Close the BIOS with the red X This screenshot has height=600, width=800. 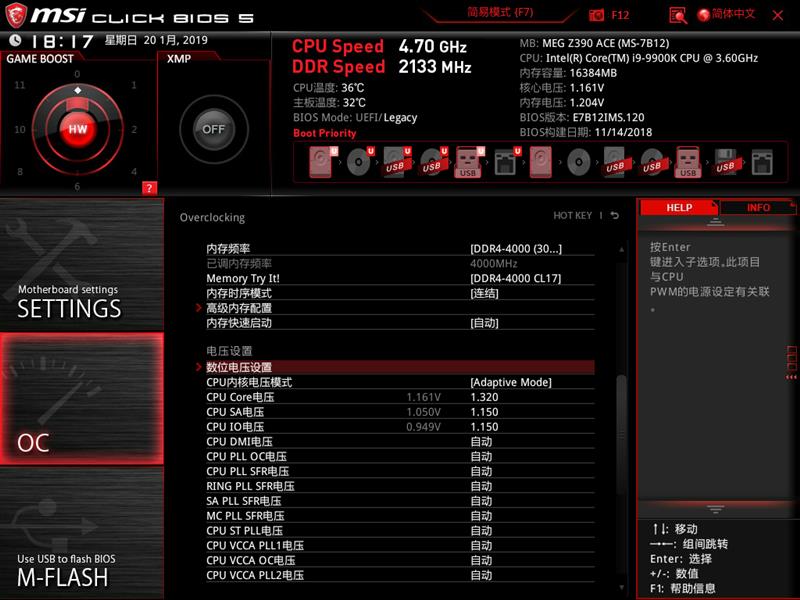778,15
